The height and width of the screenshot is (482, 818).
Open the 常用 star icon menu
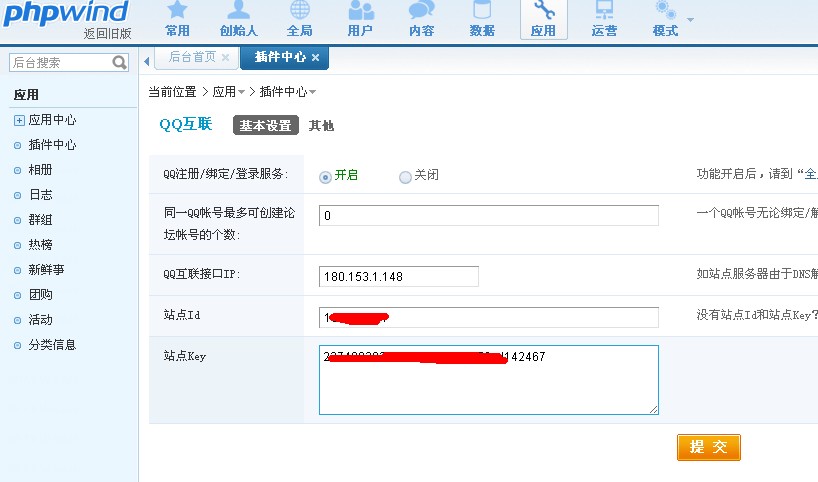click(x=177, y=19)
